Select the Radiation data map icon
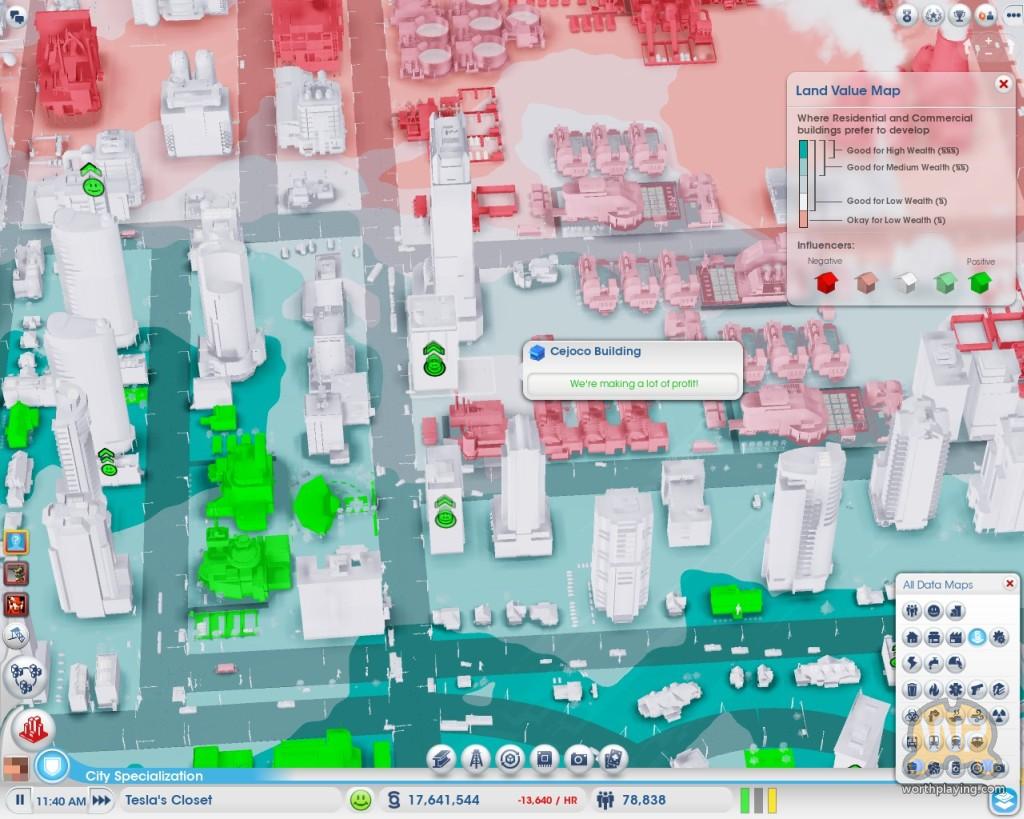 pyautogui.click(x=999, y=715)
